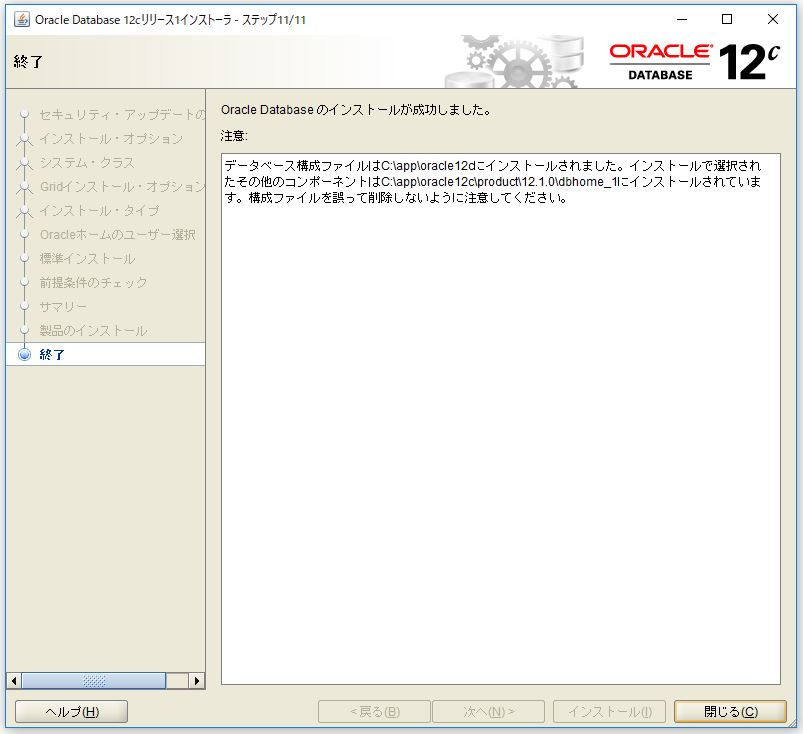Click the ヘルプ(H) button
This screenshot has width=803, height=734.
coord(72,711)
